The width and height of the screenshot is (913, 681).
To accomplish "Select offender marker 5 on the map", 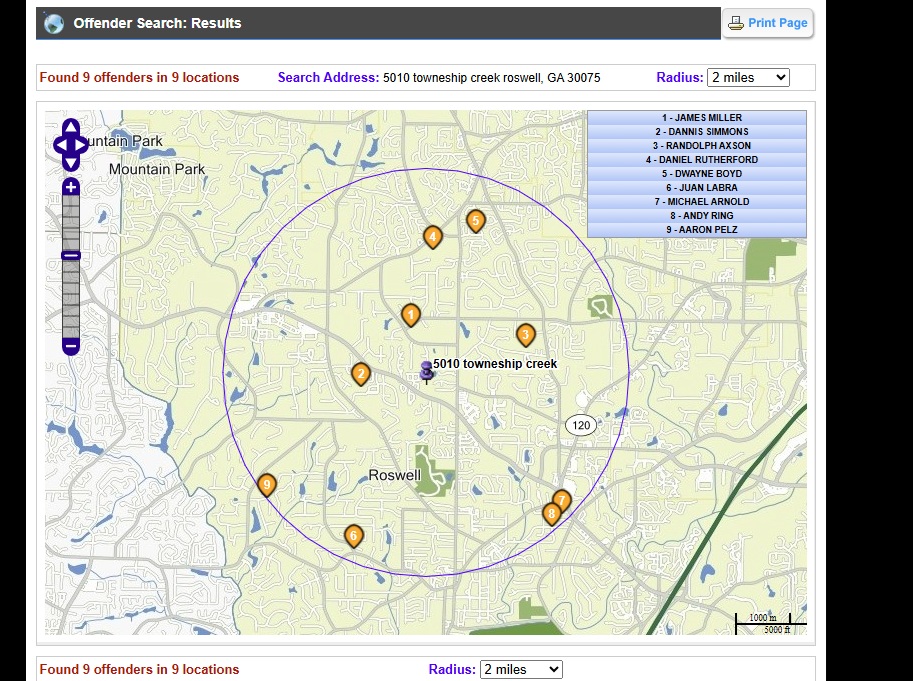I will tap(476, 220).
